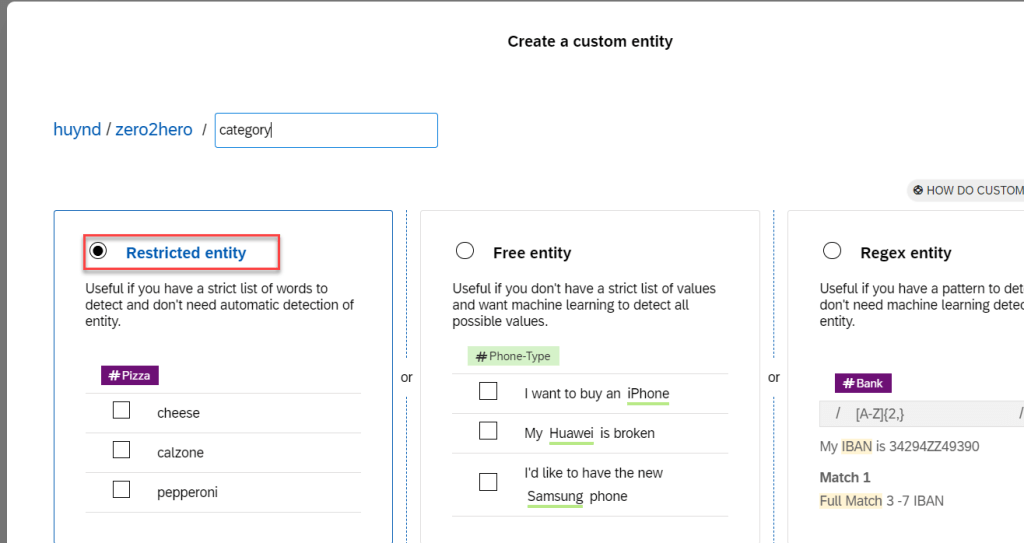Click the underlined Samsung entity word
This screenshot has height=543, width=1024.
pyautogui.click(x=555, y=497)
